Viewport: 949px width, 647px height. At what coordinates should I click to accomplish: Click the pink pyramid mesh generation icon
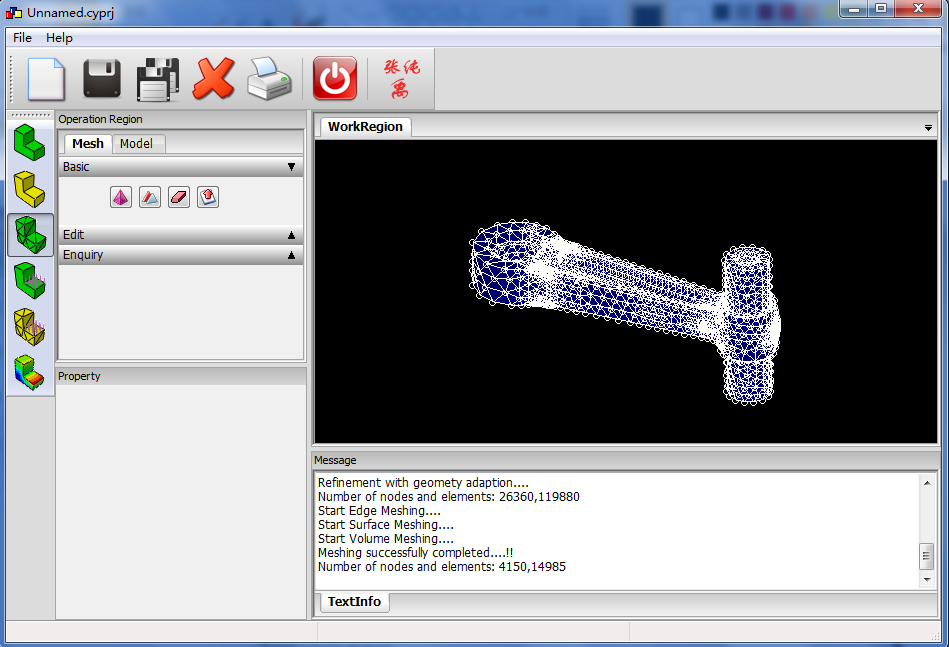tap(121, 197)
